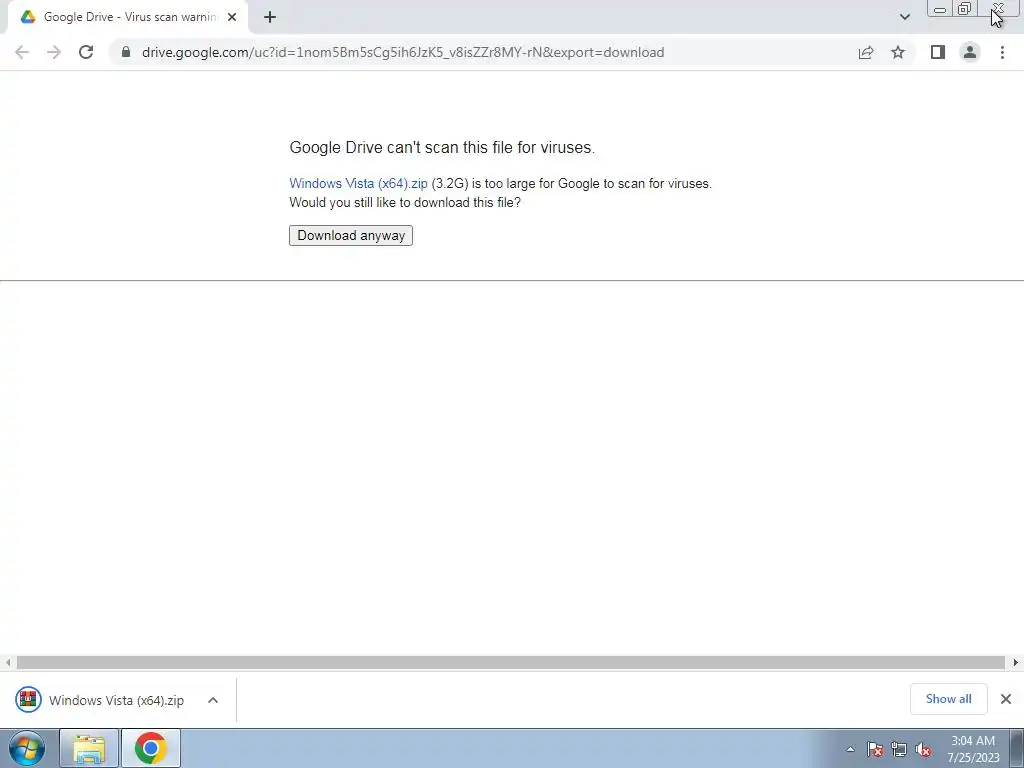This screenshot has width=1024, height=768.
Task: Click Show all downloads
Action: pos(948,699)
